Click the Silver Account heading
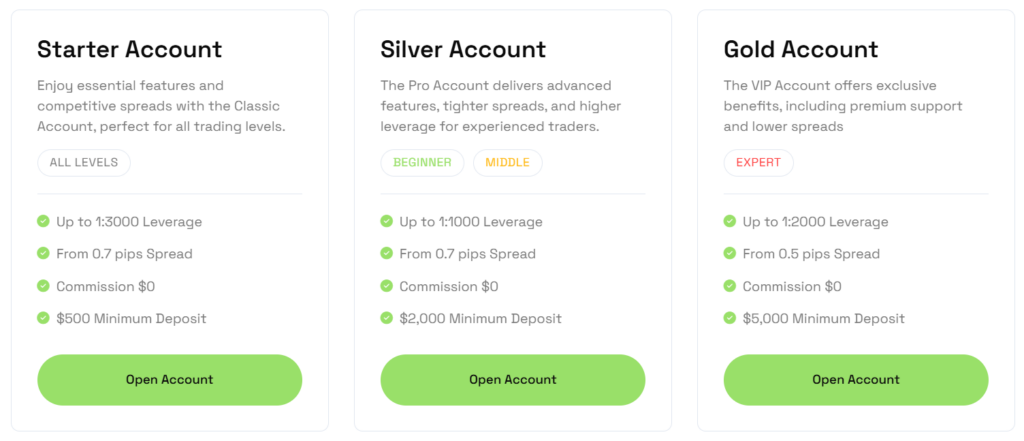Image resolution: width=1024 pixels, height=441 pixels. click(x=463, y=49)
